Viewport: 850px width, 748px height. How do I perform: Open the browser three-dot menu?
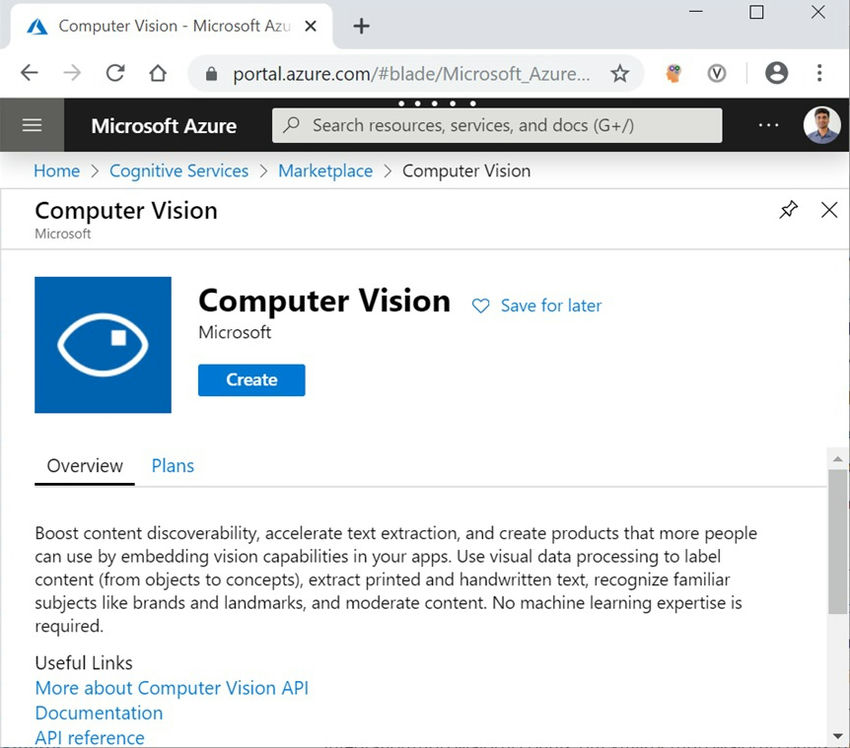[x=820, y=73]
